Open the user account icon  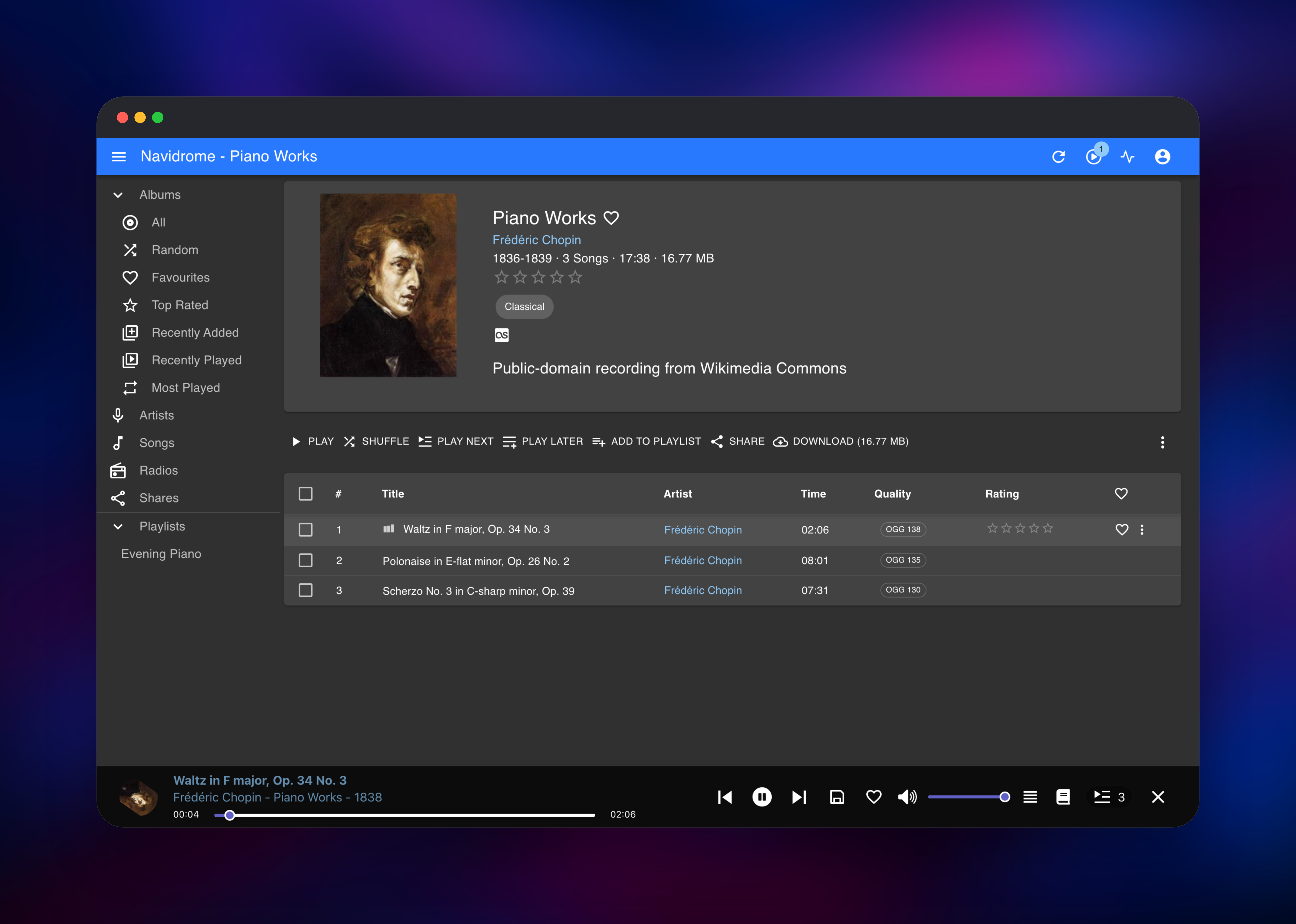point(1162,156)
